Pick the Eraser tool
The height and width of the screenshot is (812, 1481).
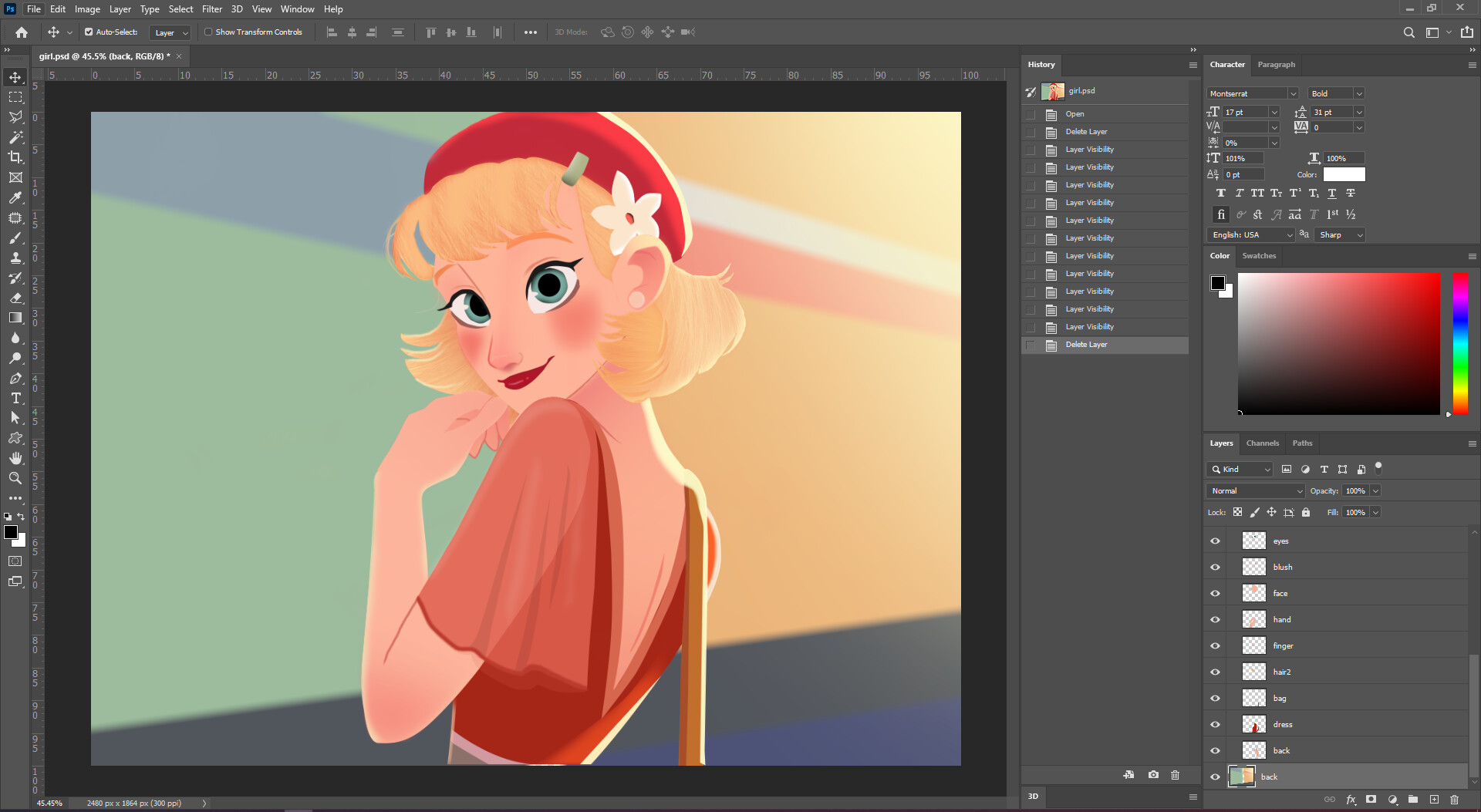point(15,298)
